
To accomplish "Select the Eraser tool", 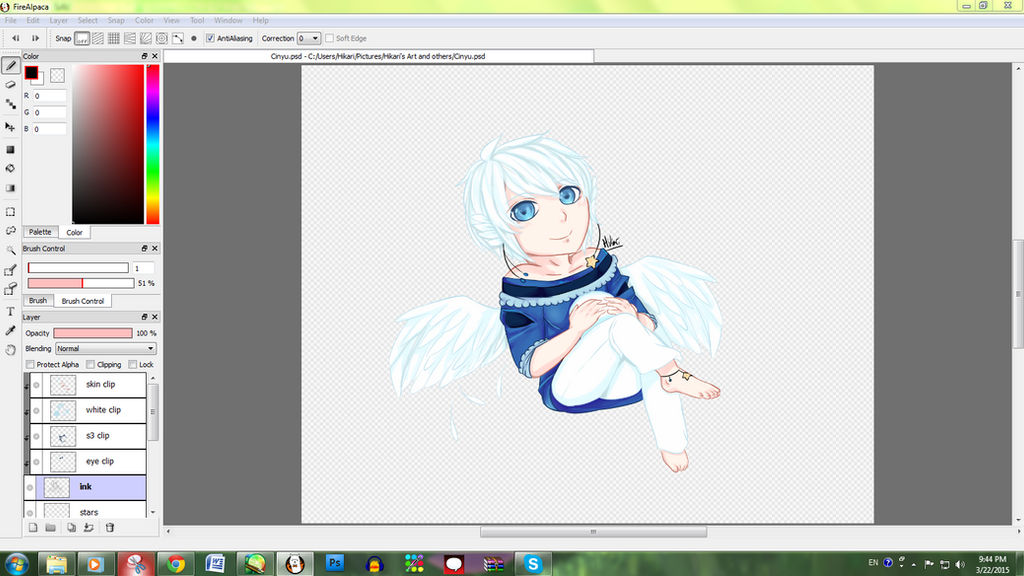I will click(10, 85).
